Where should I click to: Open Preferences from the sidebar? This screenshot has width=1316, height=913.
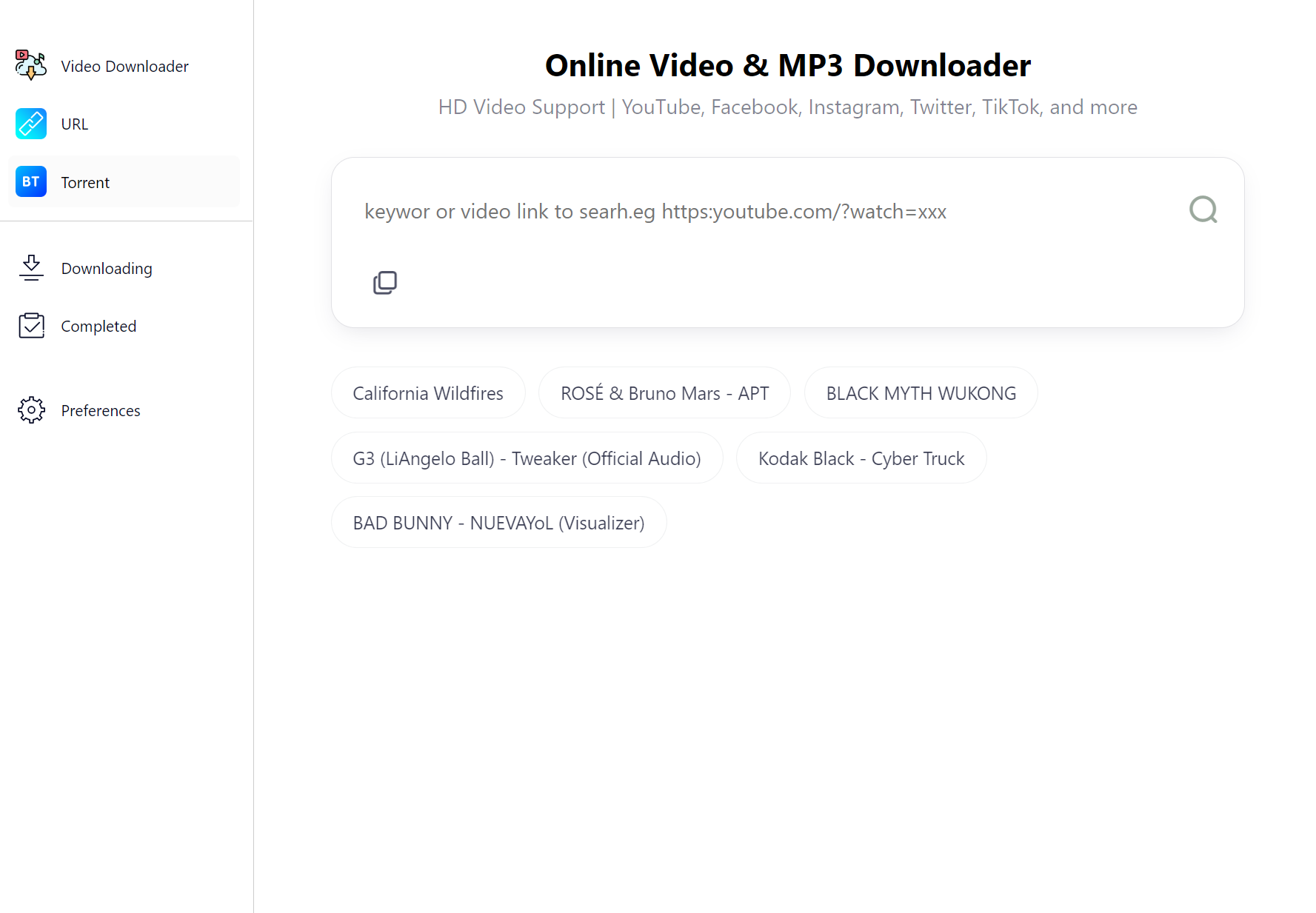(x=101, y=411)
